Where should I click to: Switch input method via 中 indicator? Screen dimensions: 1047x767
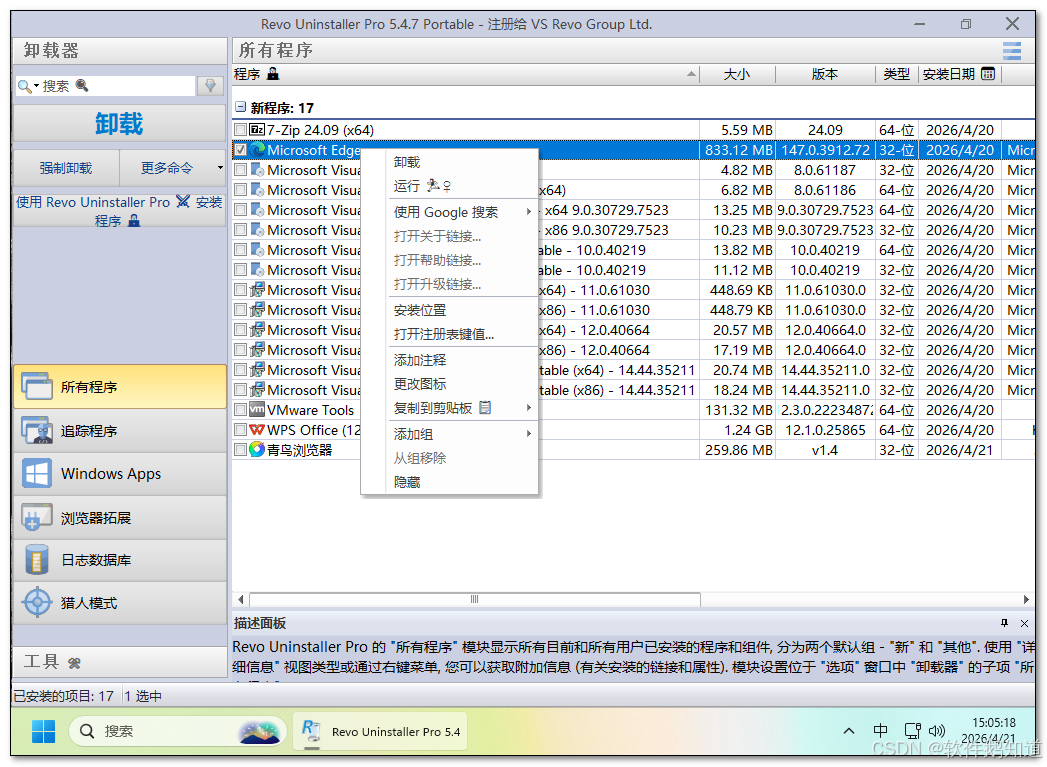pos(881,731)
